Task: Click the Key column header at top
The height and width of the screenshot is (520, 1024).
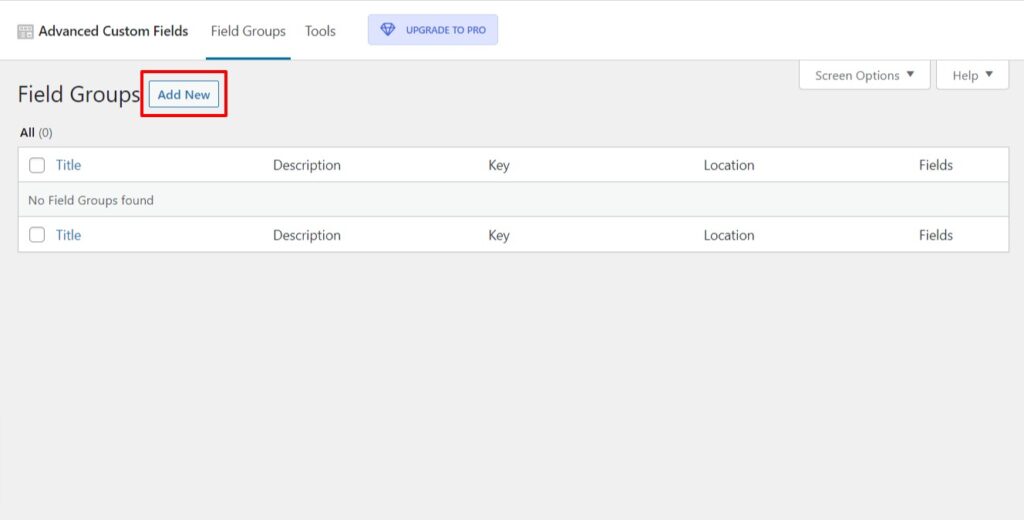Action: 499,165
